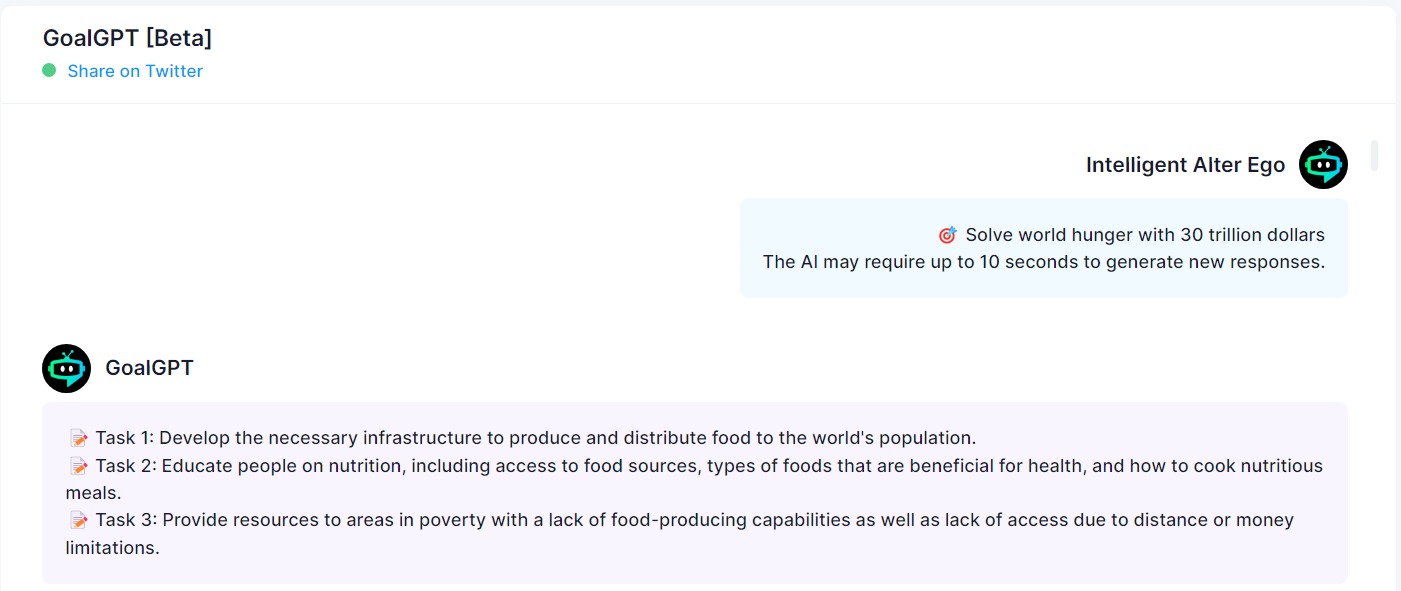Click the lavender GoalGPT response bubble
1401x591 pixels.
[x=695, y=493]
